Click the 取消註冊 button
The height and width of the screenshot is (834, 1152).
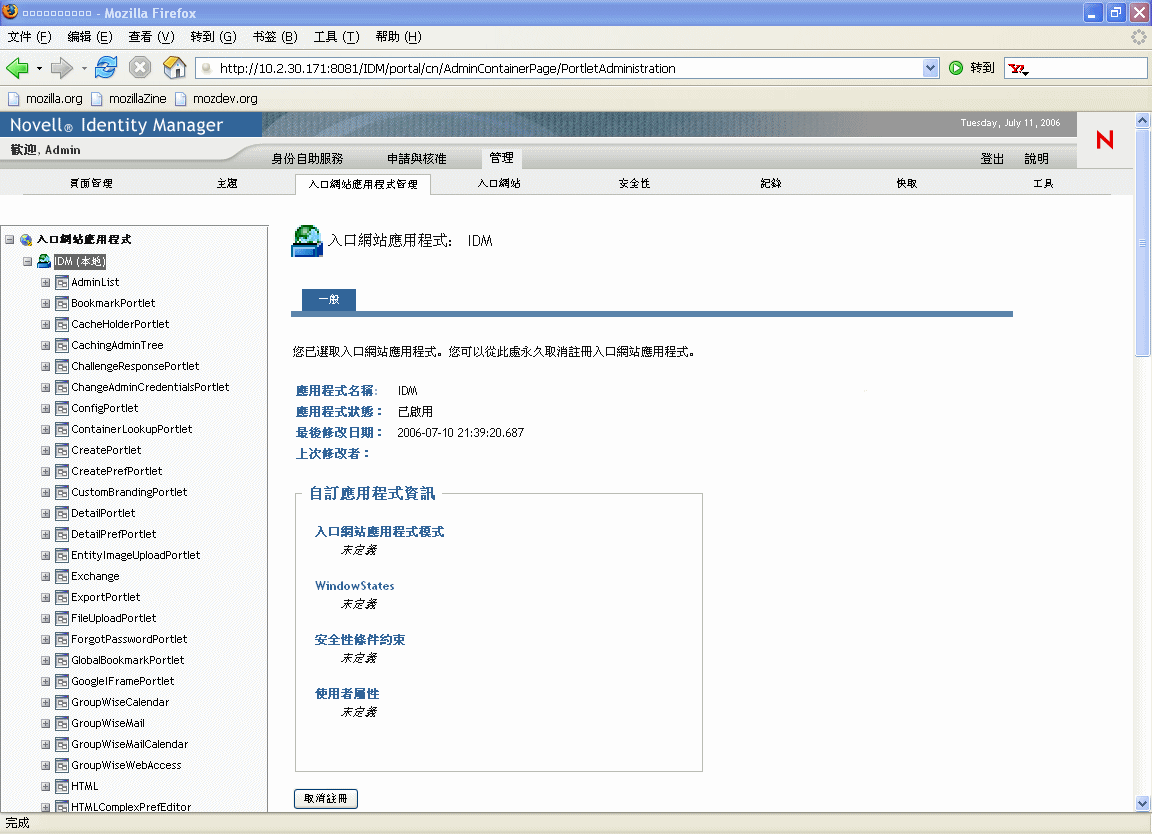[325, 799]
